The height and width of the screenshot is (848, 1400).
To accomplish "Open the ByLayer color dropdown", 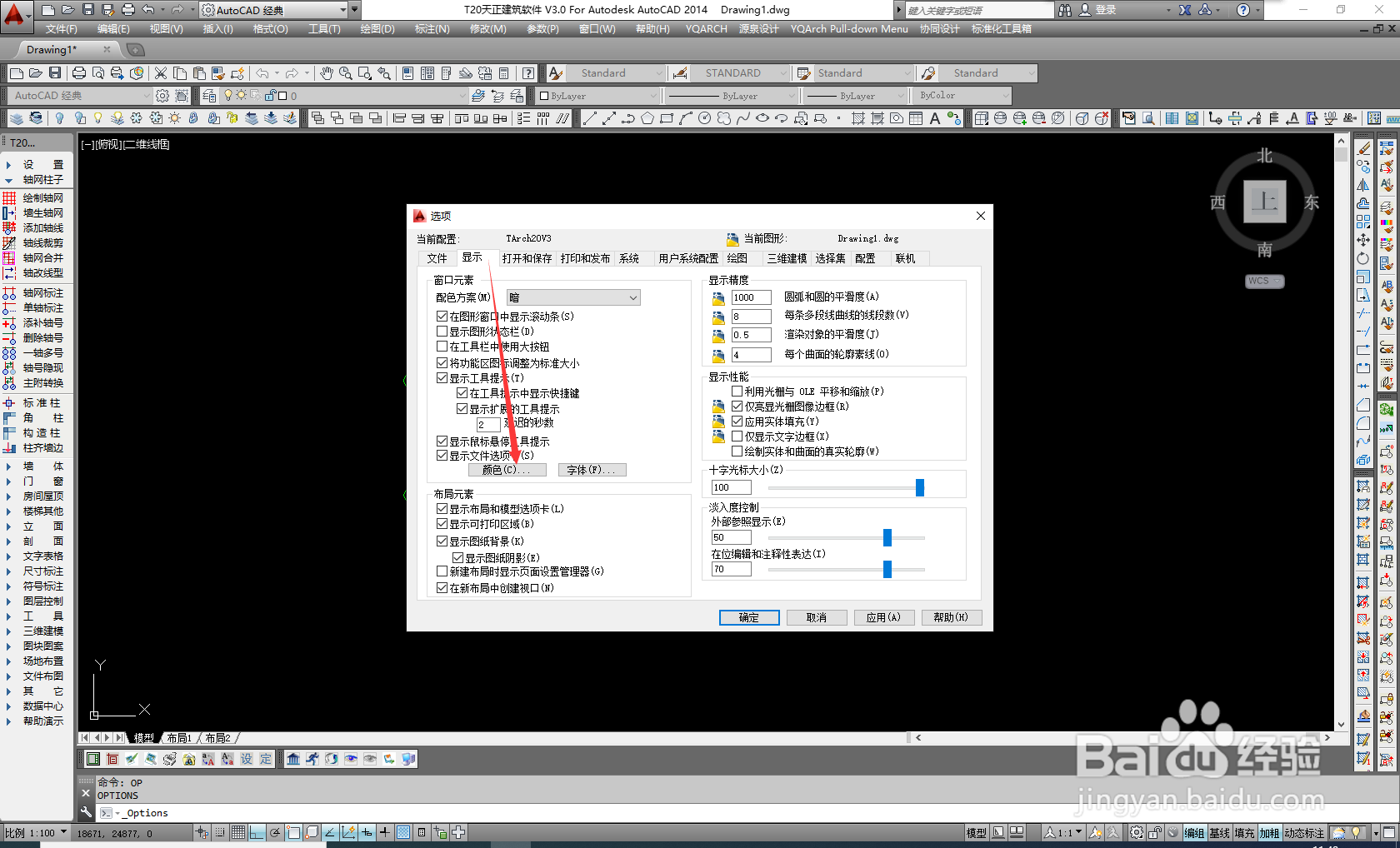I will click(597, 96).
